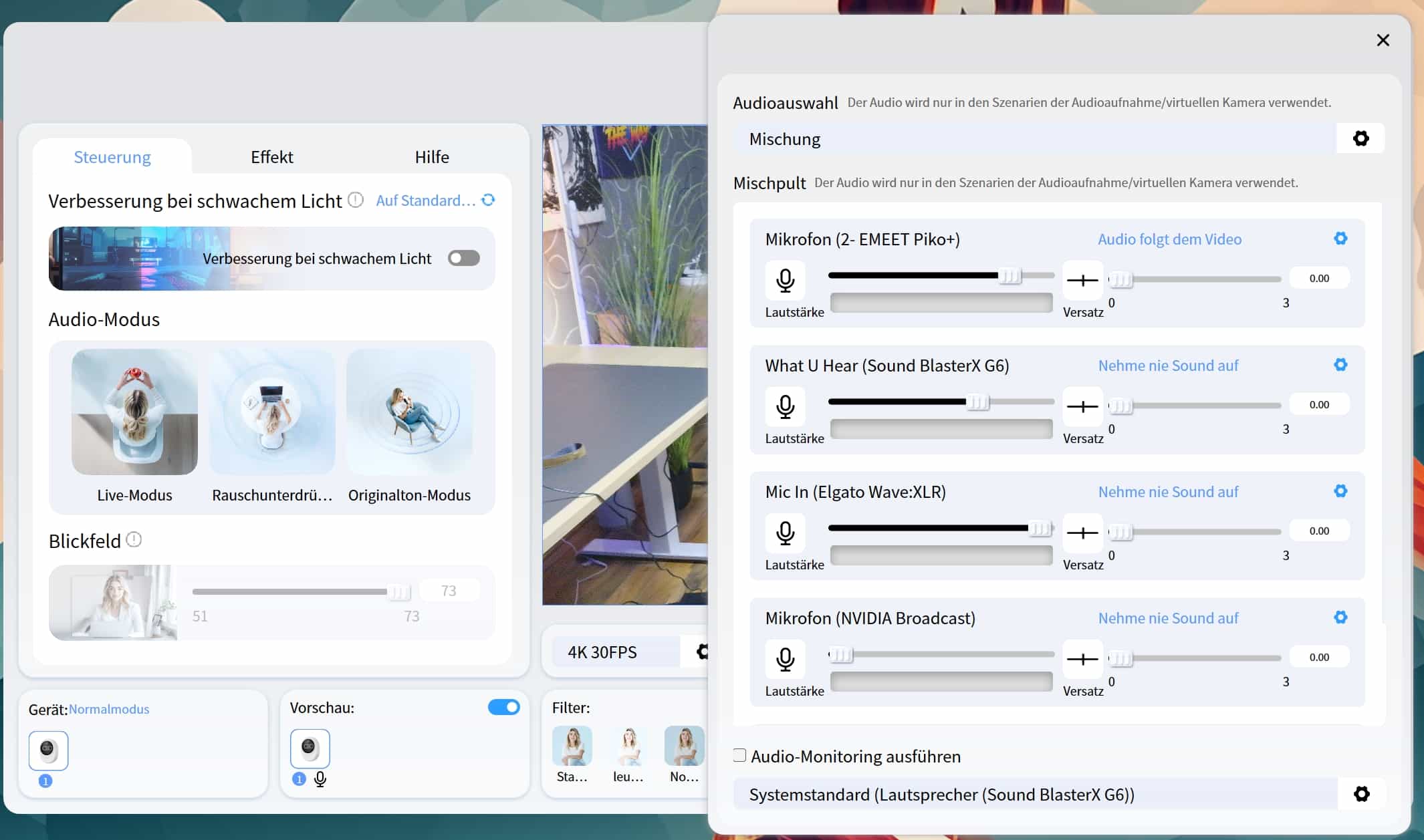Click the Blickfeld field of view slider

(294, 592)
